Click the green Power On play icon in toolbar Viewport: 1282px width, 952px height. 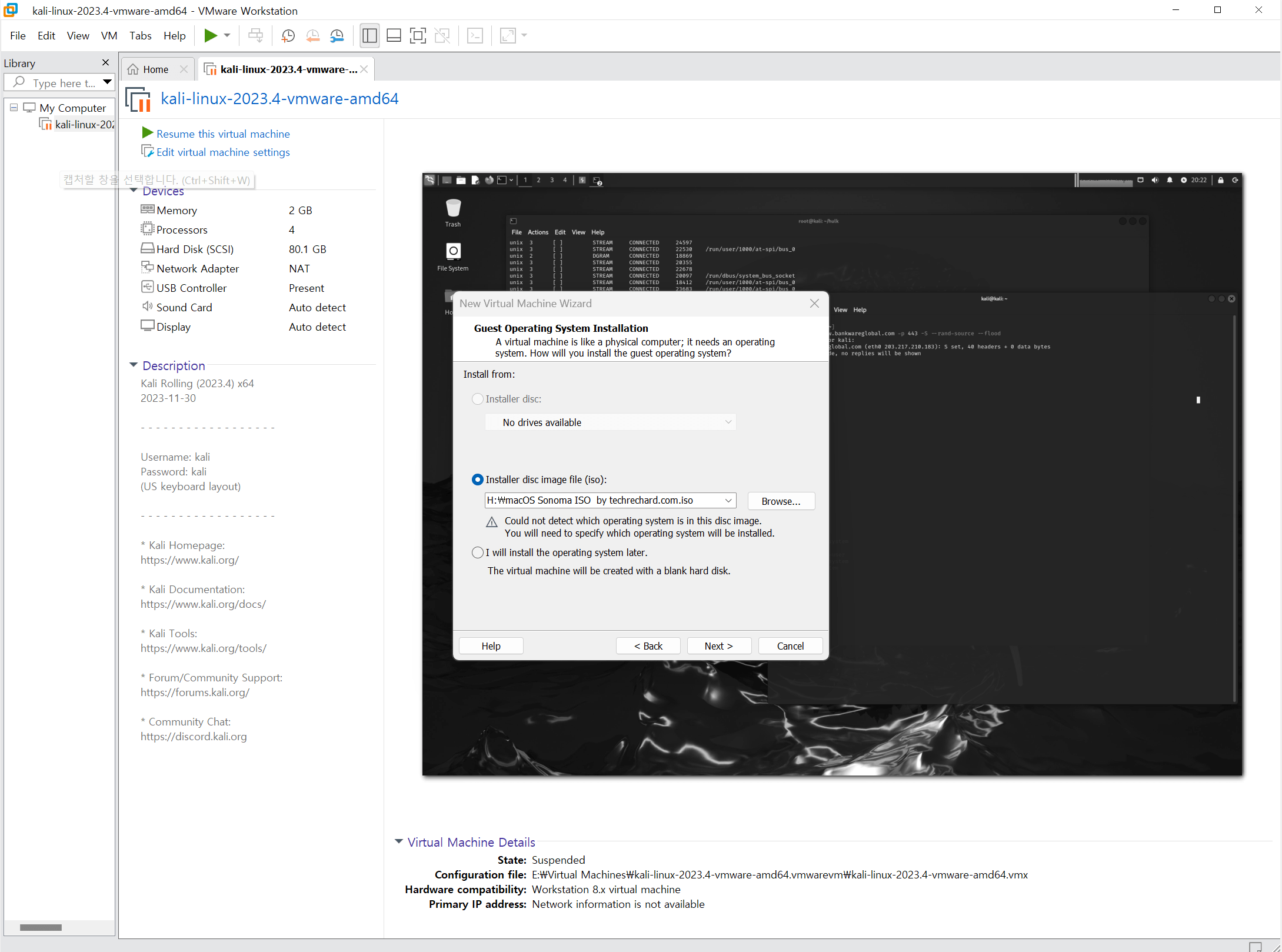click(x=211, y=36)
